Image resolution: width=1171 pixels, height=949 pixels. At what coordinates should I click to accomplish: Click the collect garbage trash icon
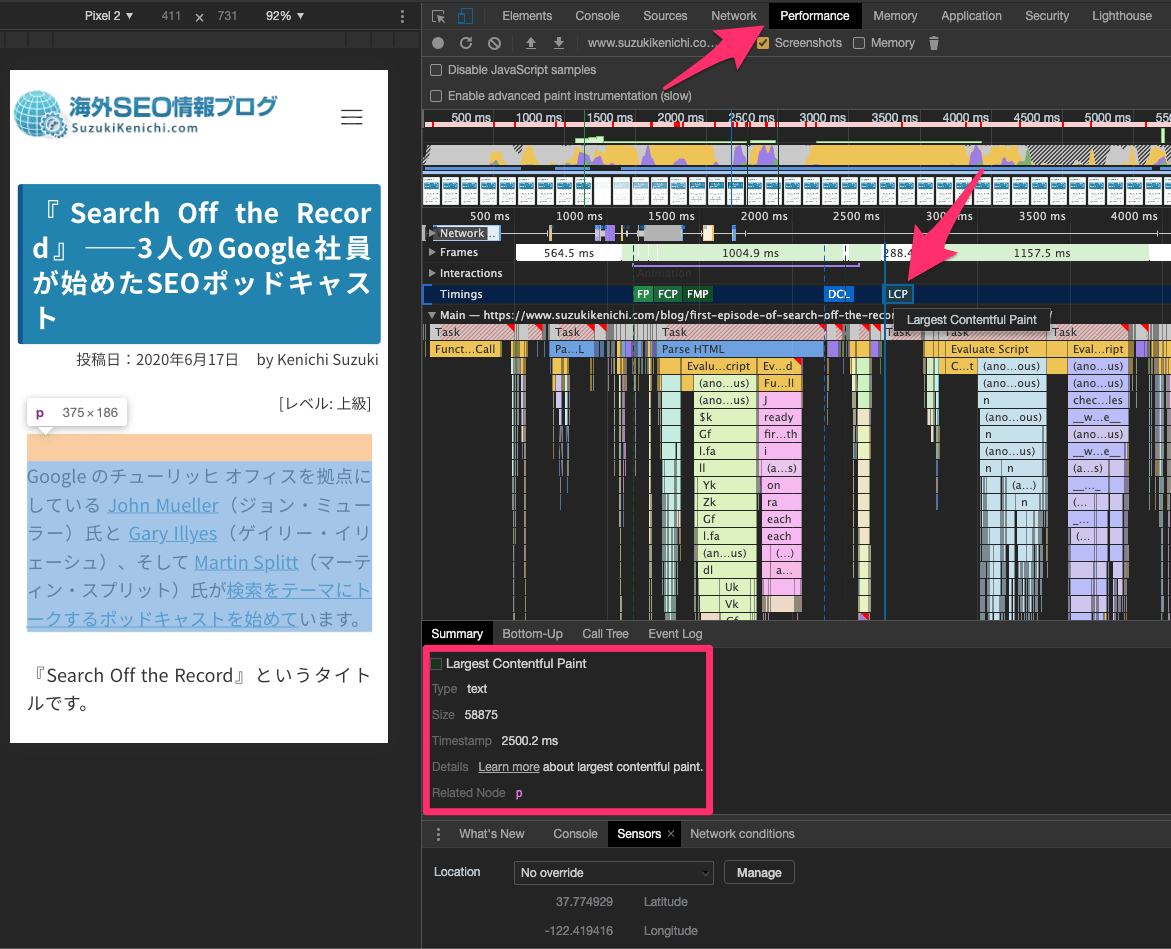tap(934, 43)
